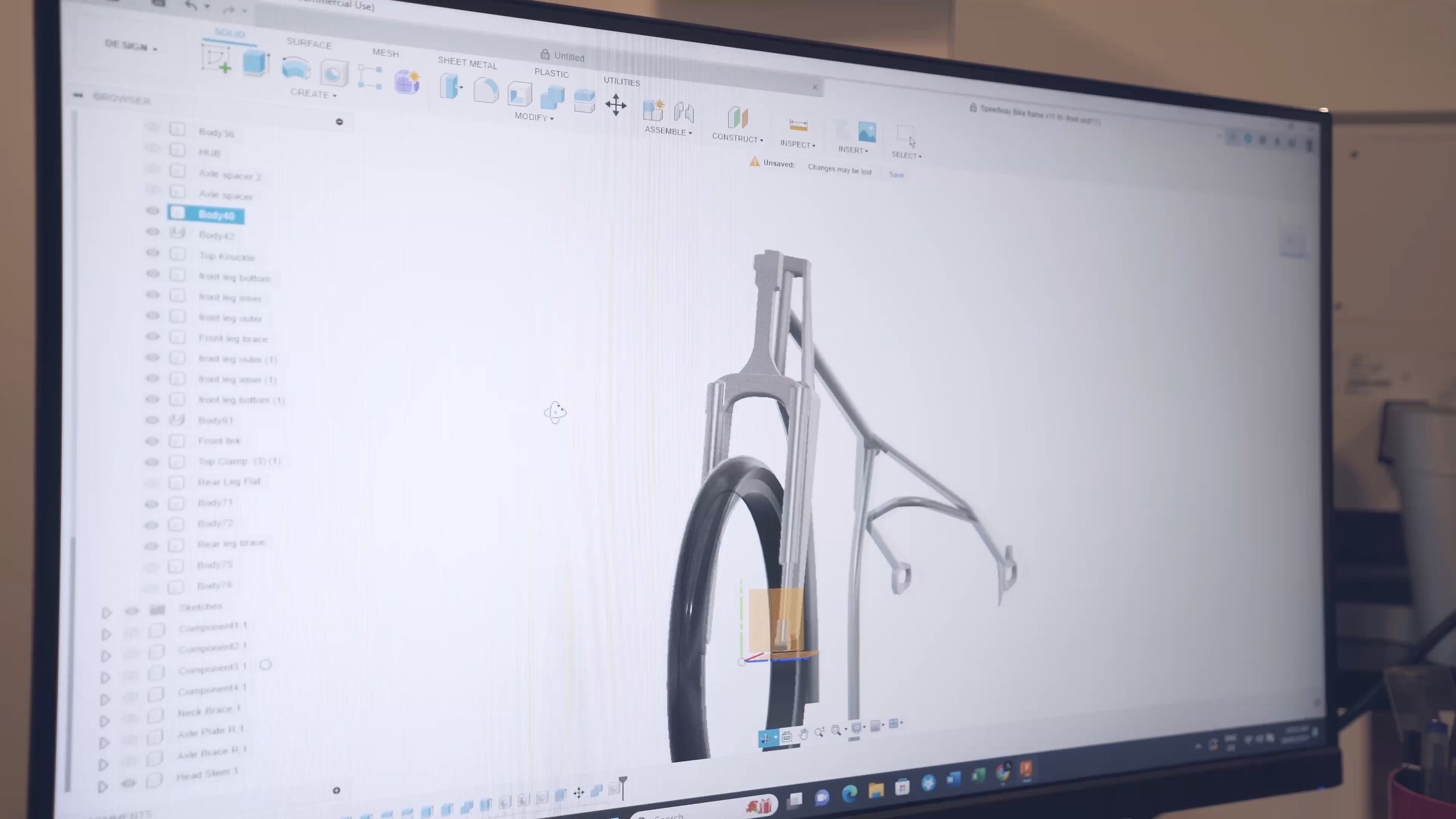This screenshot has height=819, width=1456.
Task: Open the Design workspace dropdown
Action: click(131, 47)
